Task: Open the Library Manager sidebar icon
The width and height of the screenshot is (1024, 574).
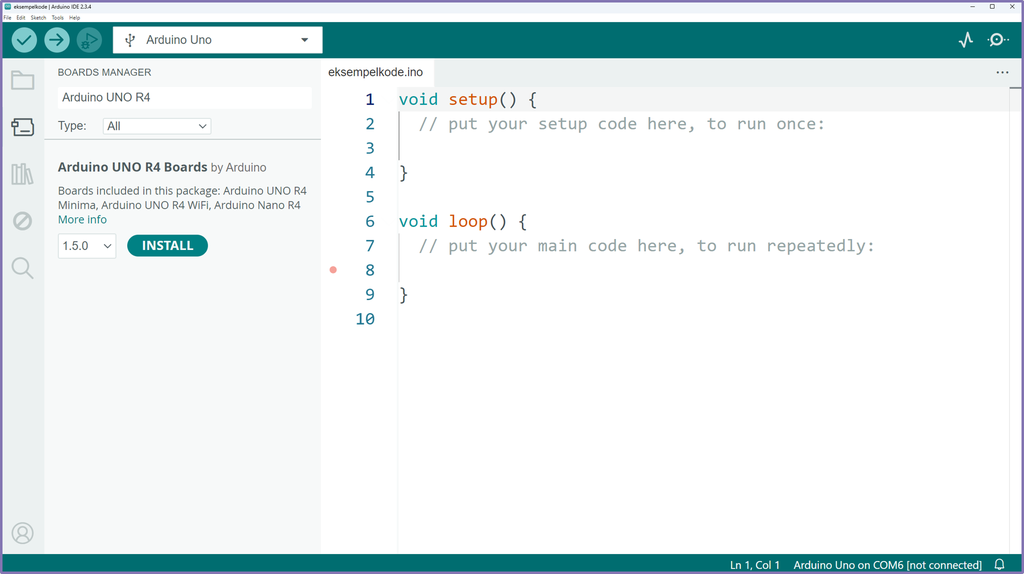Action: tap(23, 174)
